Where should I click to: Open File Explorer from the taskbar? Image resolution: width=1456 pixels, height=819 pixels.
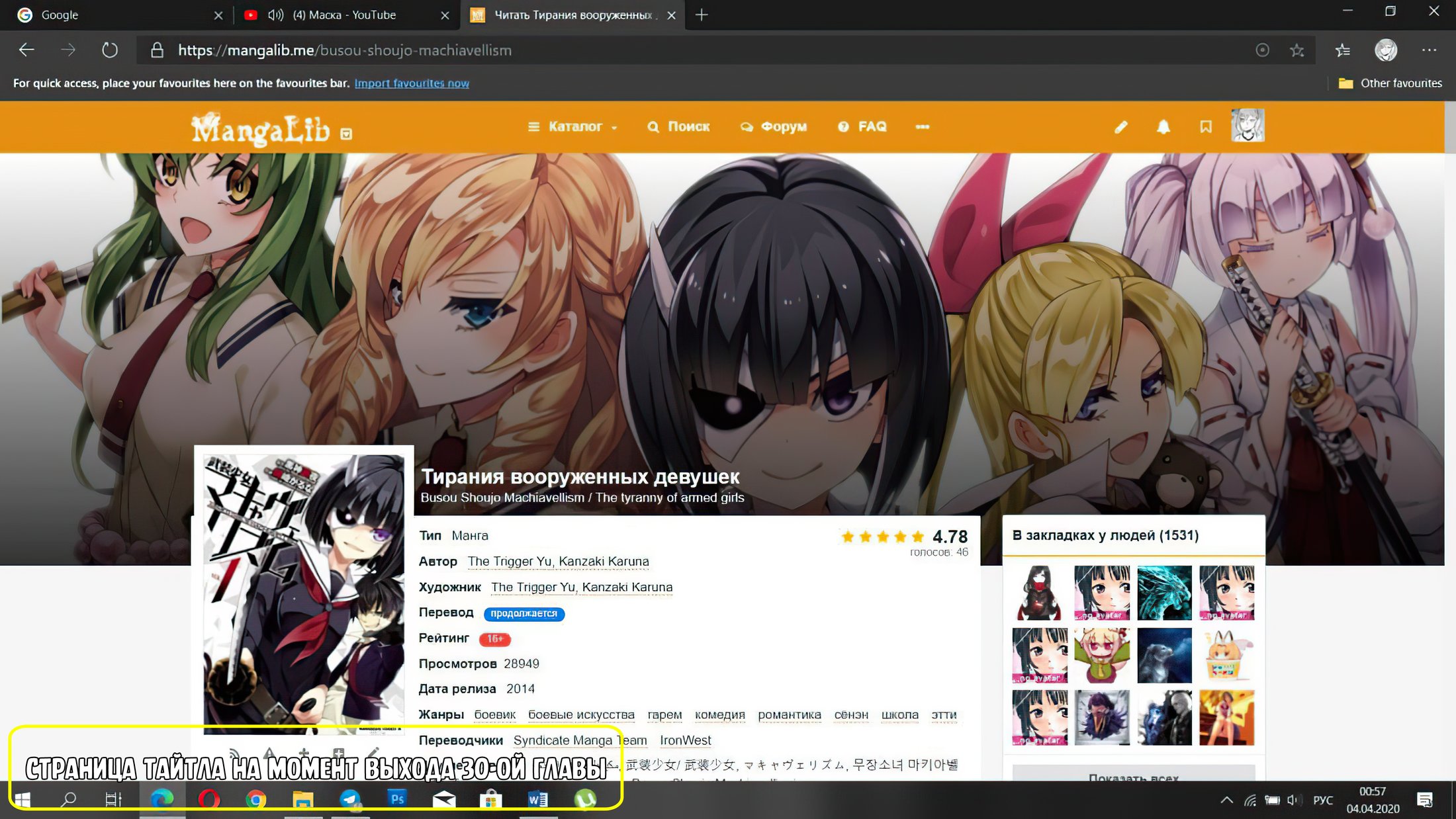pyautogui.click(x=303, y=800)
